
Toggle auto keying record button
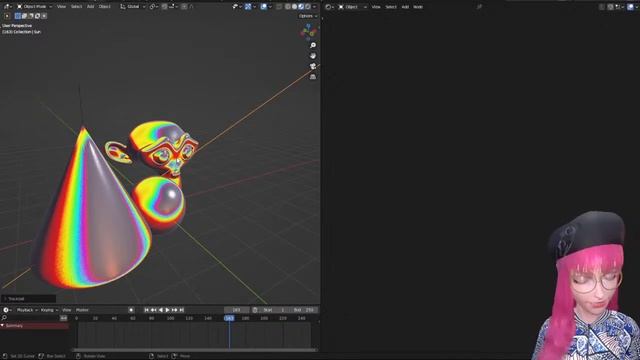(131, 310)
